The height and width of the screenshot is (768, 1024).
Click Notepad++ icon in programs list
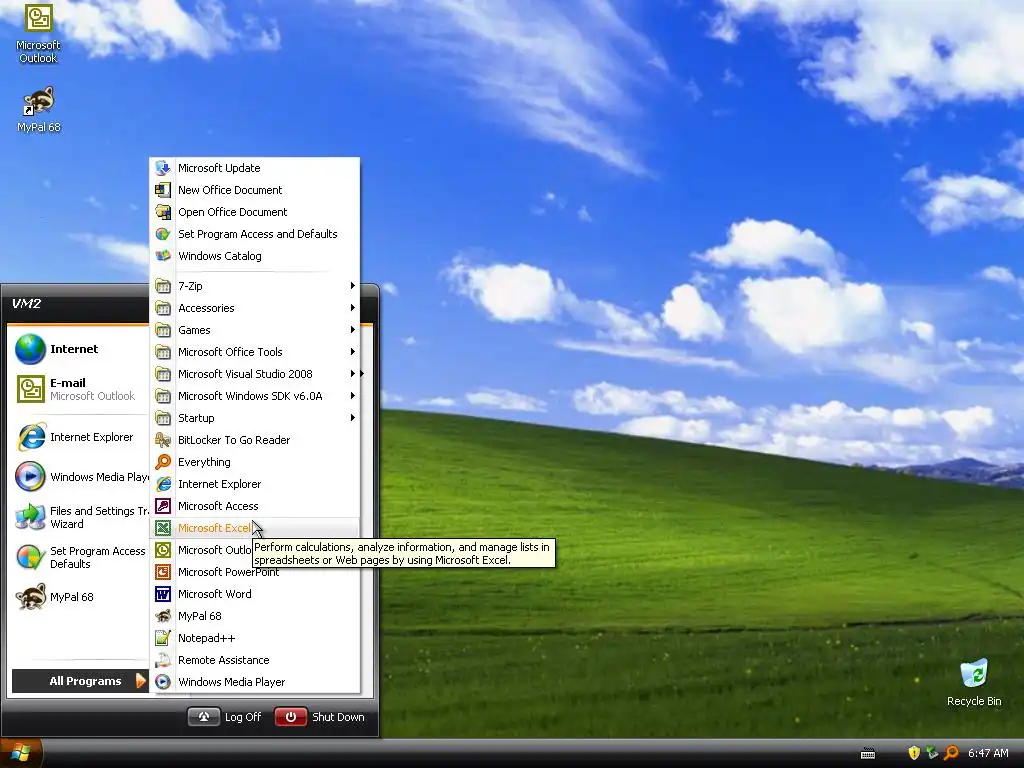163,638
